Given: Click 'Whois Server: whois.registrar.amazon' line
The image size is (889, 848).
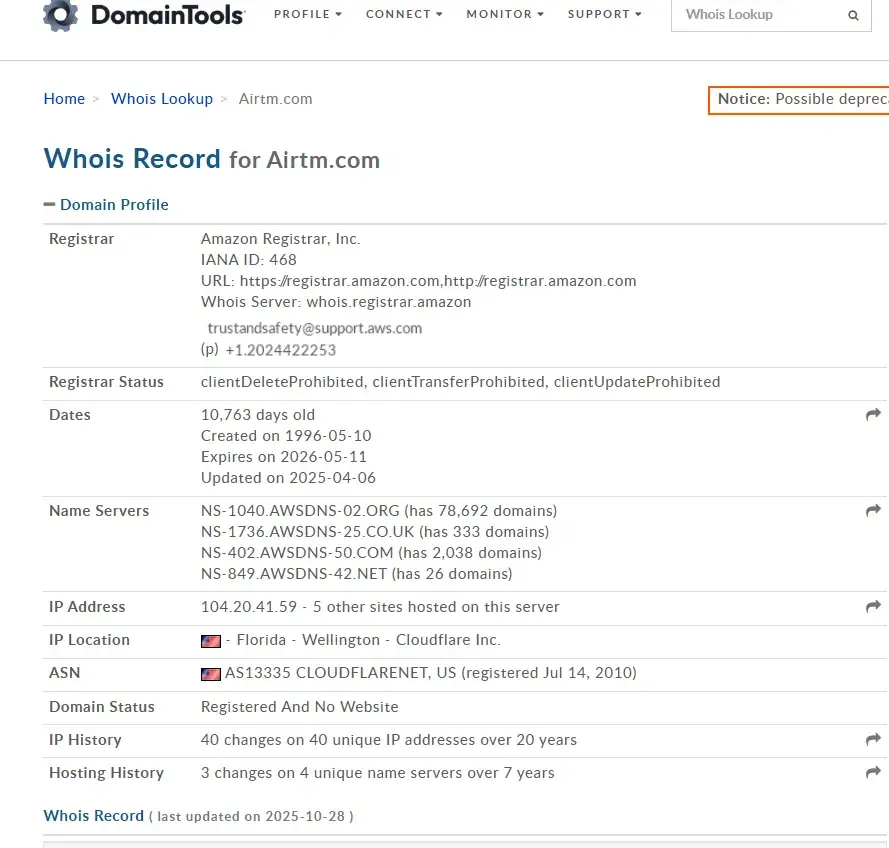Looking at the screenshot, I should pyautogui.click(x=336, y=302).
